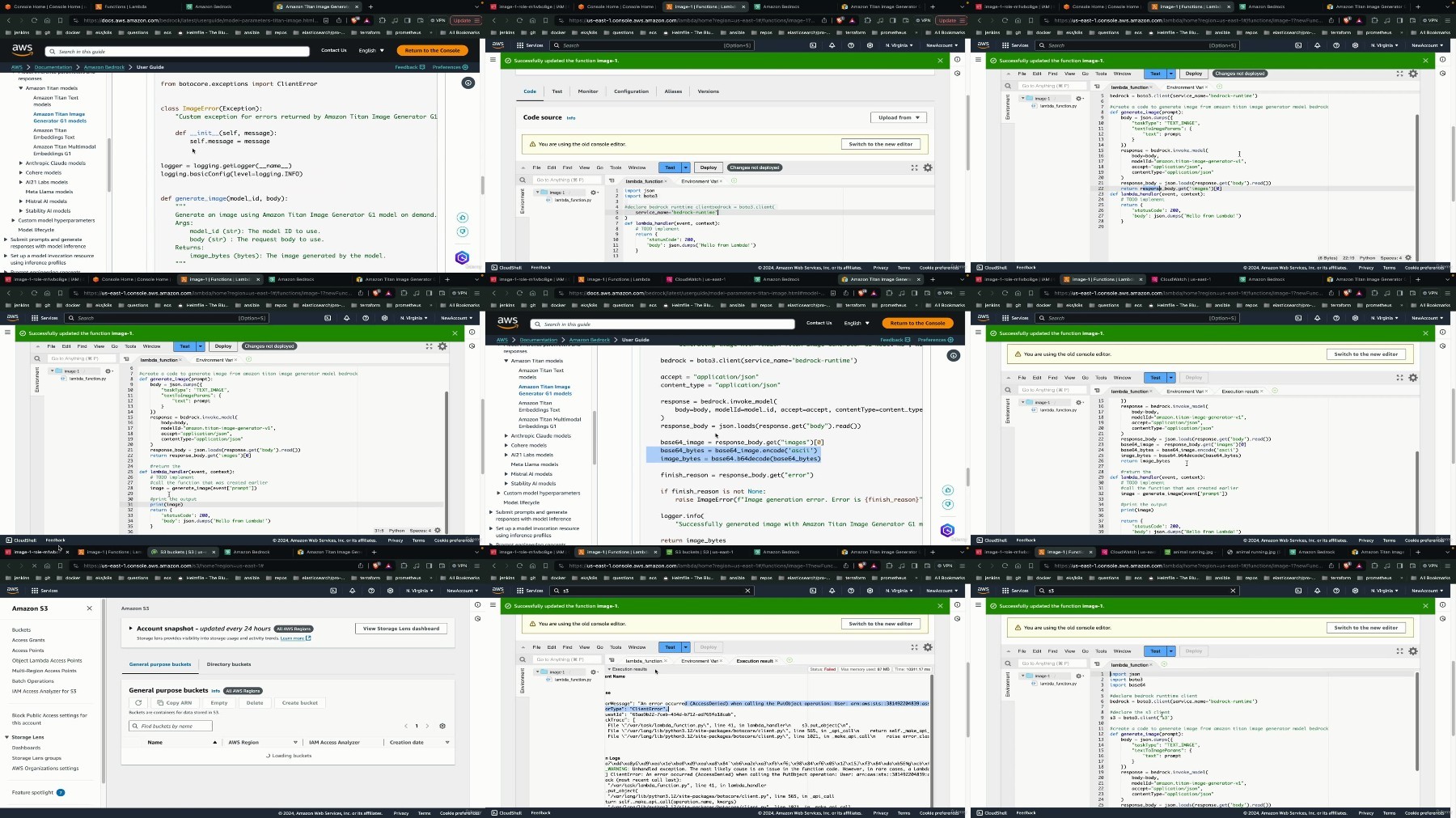
Task: Dismiss success banner in Code source window
Action: tap(940, 61)
